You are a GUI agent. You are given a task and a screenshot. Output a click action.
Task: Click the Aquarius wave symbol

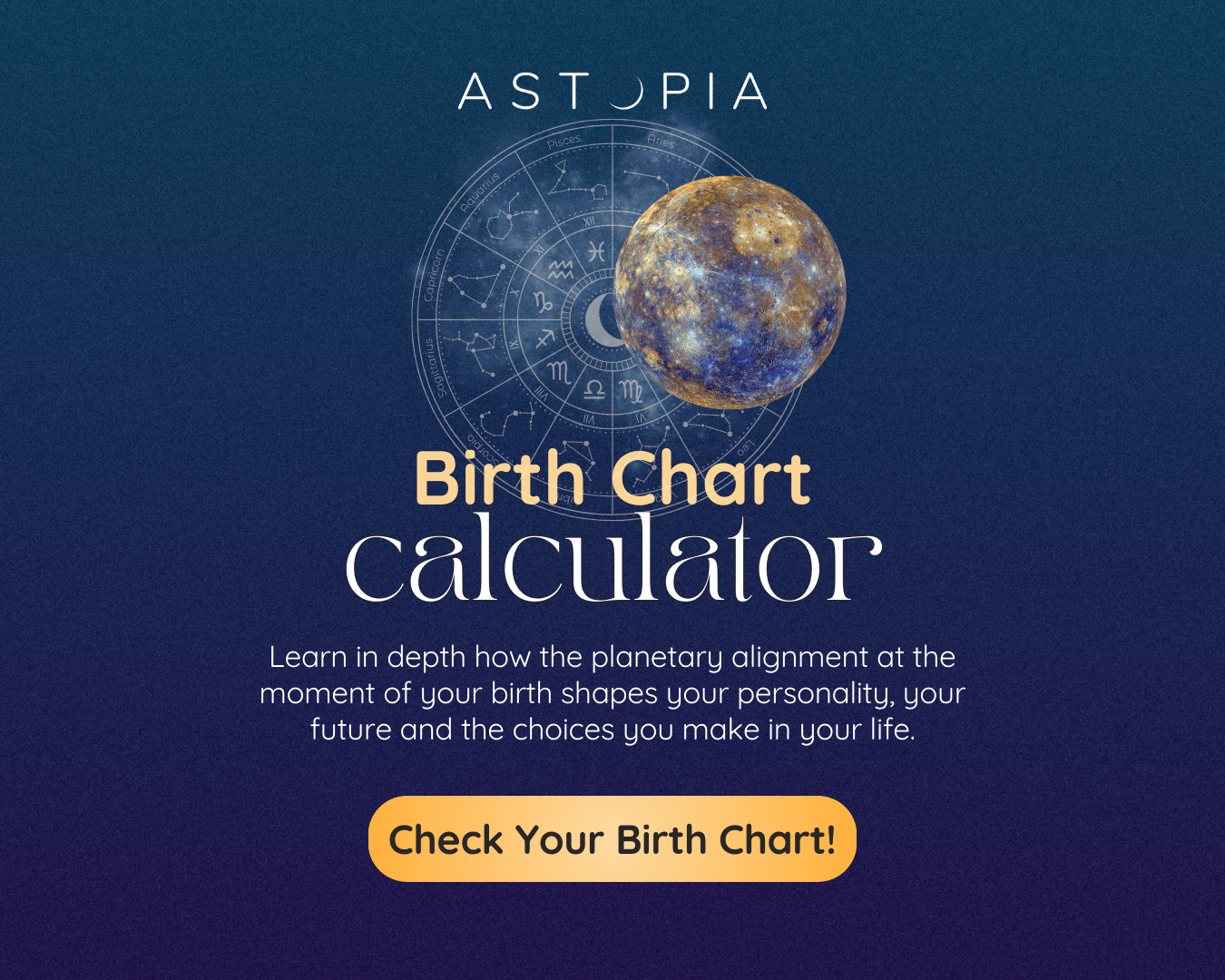[x=560, y=269]
